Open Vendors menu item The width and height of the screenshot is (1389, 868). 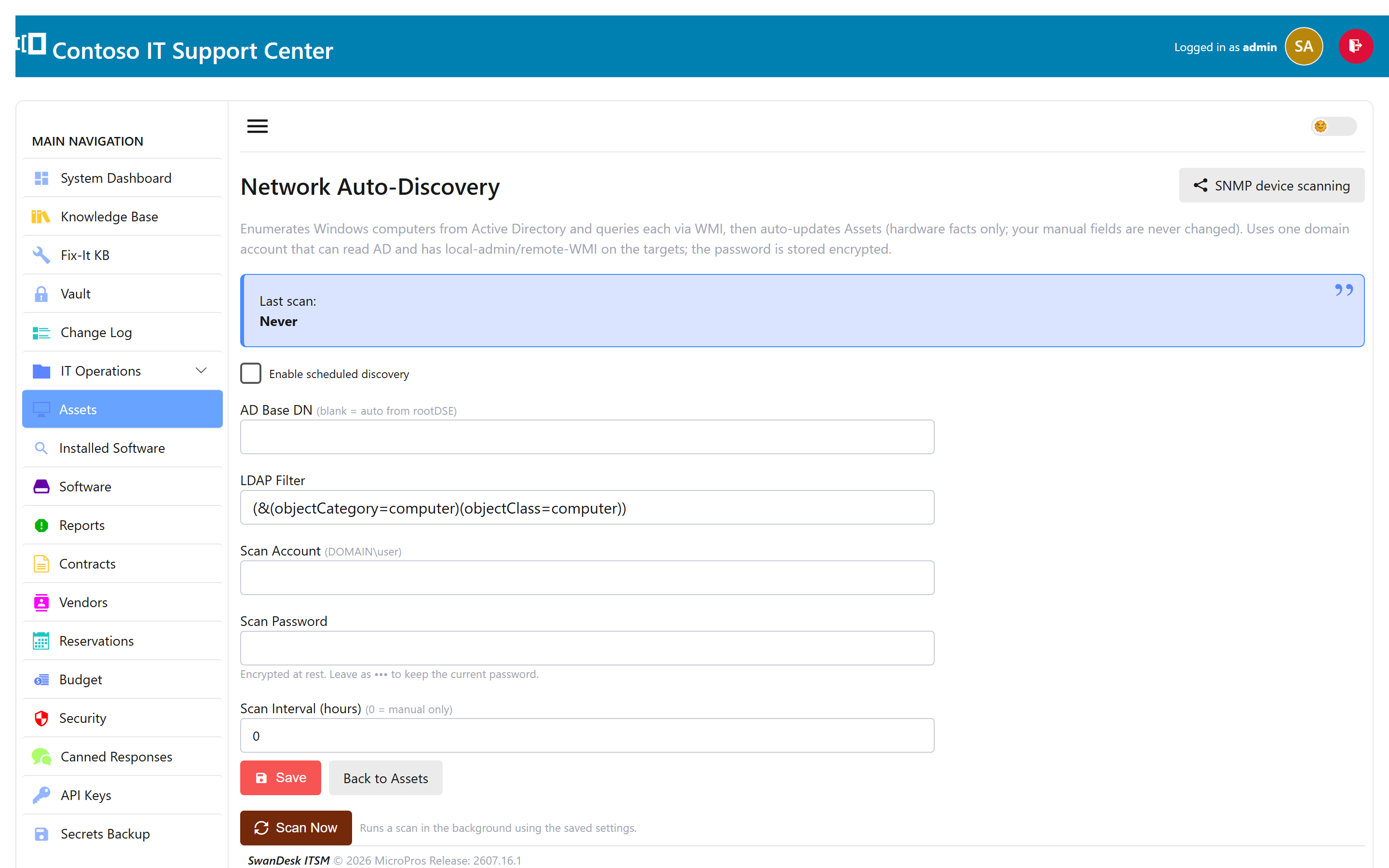122,602
